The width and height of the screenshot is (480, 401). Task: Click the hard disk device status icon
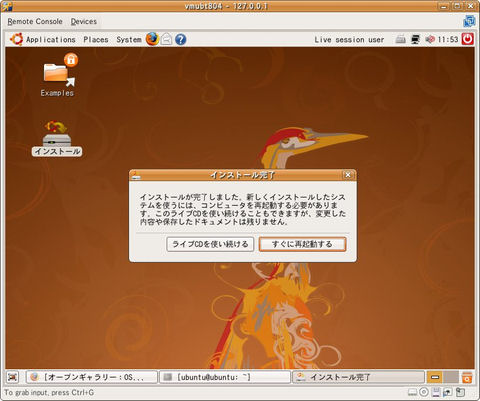[412, 392]
